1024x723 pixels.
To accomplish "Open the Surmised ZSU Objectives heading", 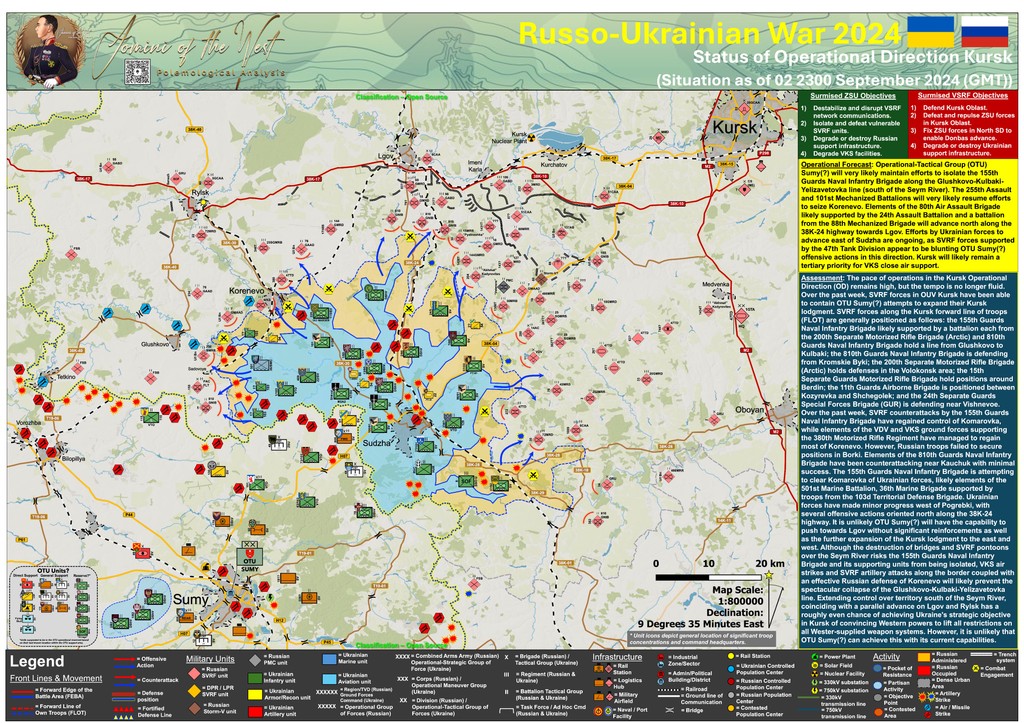I will coord(846,94).
